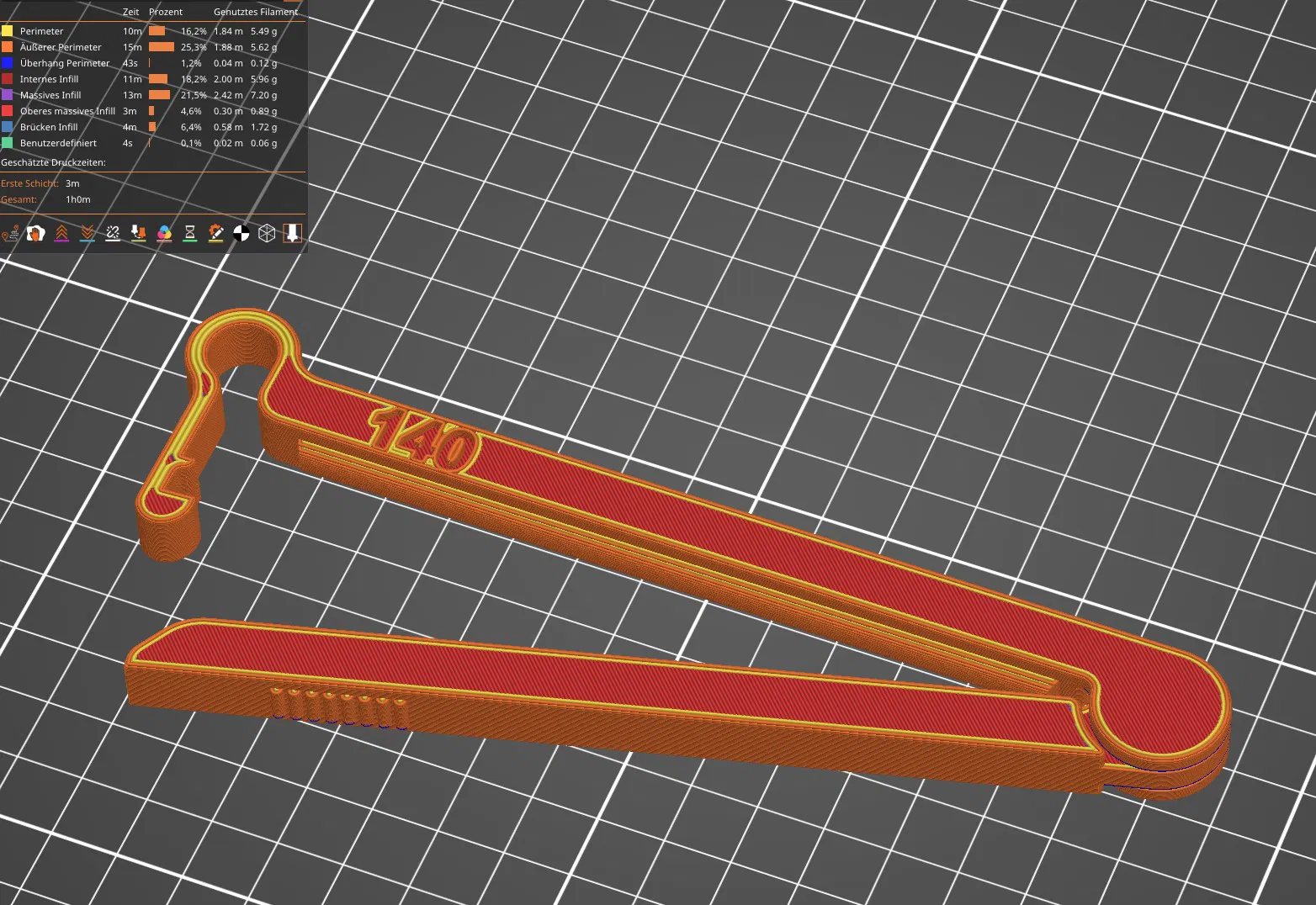Toggle wipe moves hand icon
The image size is (1316, 905).
coord(35,234)
